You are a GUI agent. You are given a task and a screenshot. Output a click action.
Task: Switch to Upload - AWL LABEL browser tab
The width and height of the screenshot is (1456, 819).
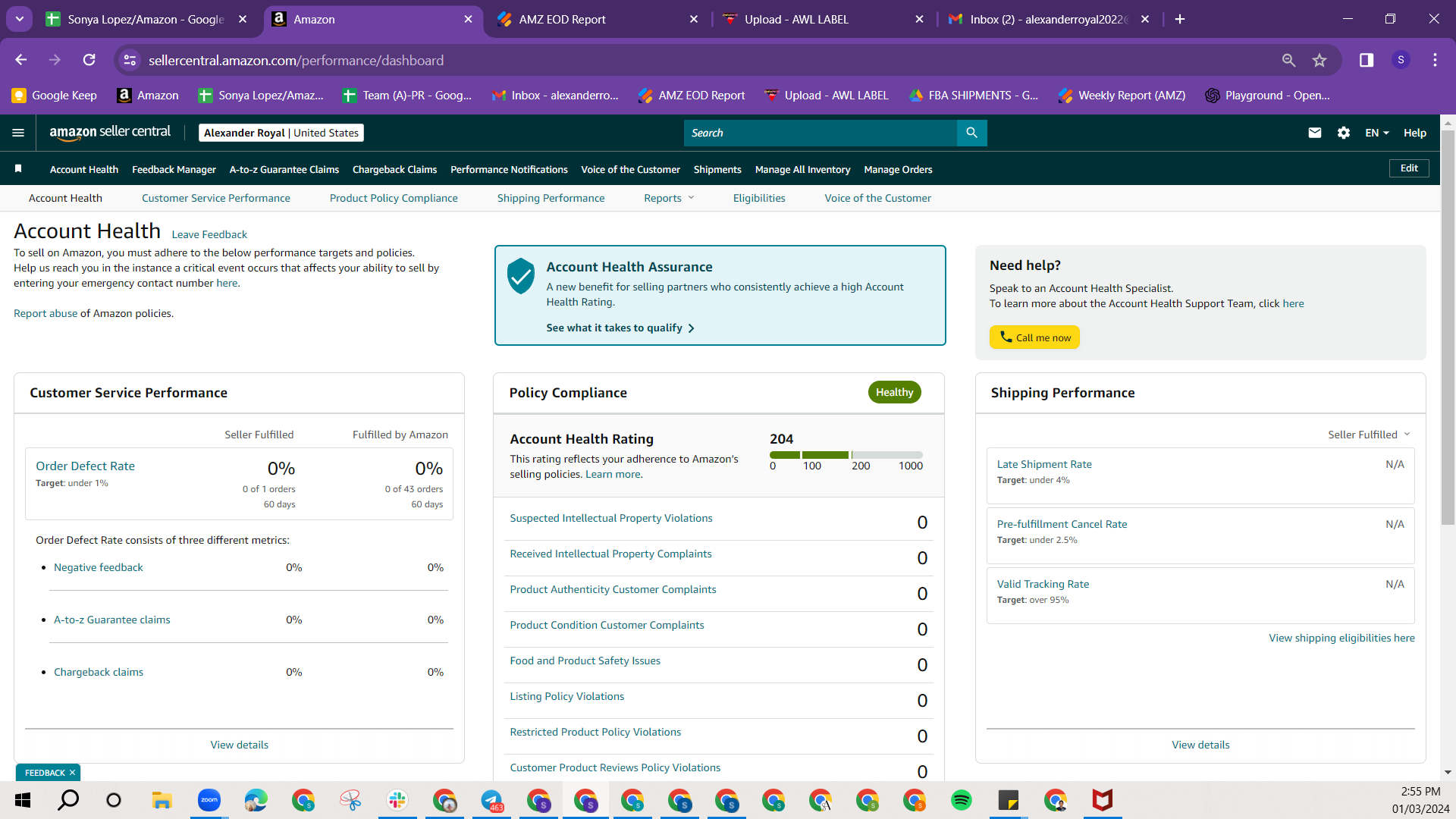[823, 19]
